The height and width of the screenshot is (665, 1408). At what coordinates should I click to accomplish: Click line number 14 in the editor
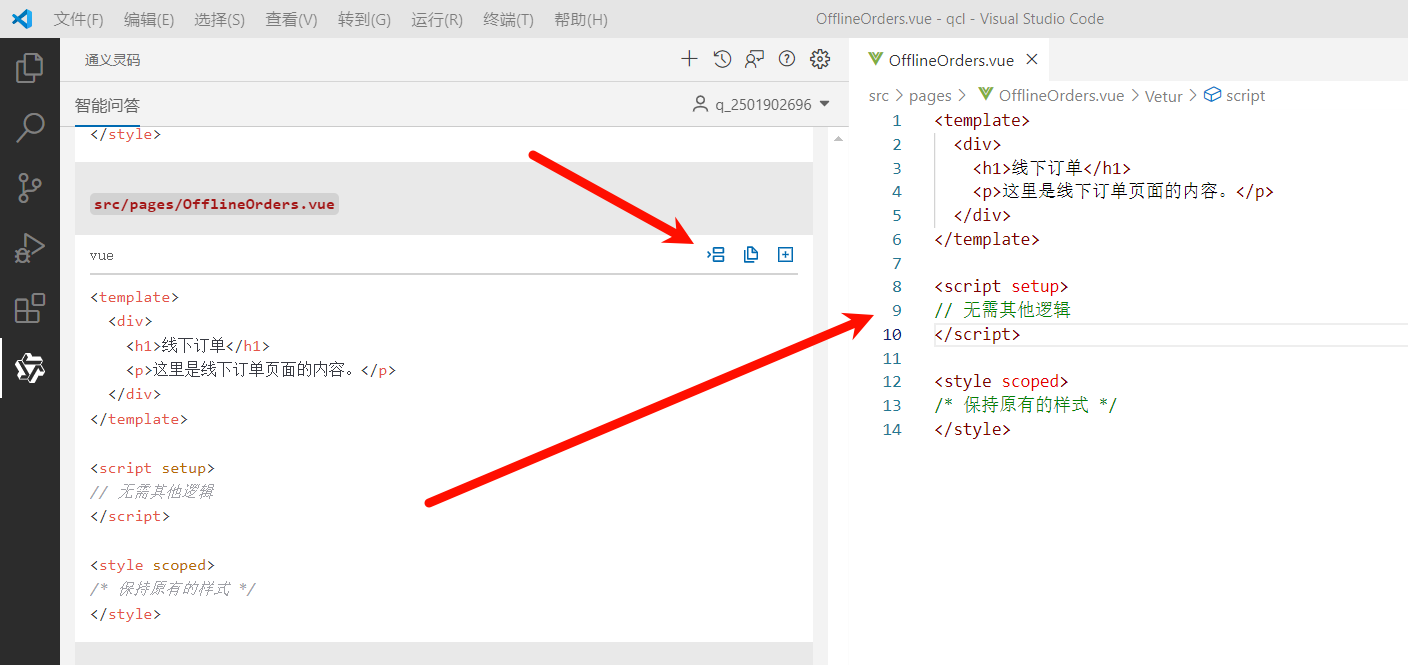tap(891, 429)
